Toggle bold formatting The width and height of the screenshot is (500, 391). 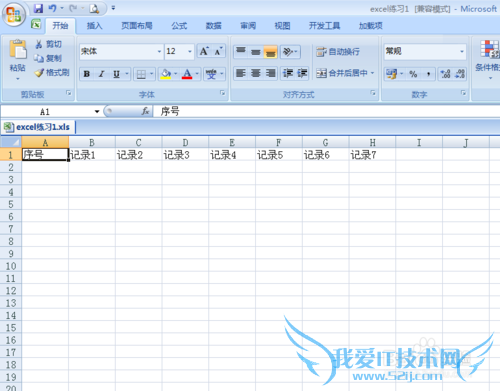click(x=87, y=74)
